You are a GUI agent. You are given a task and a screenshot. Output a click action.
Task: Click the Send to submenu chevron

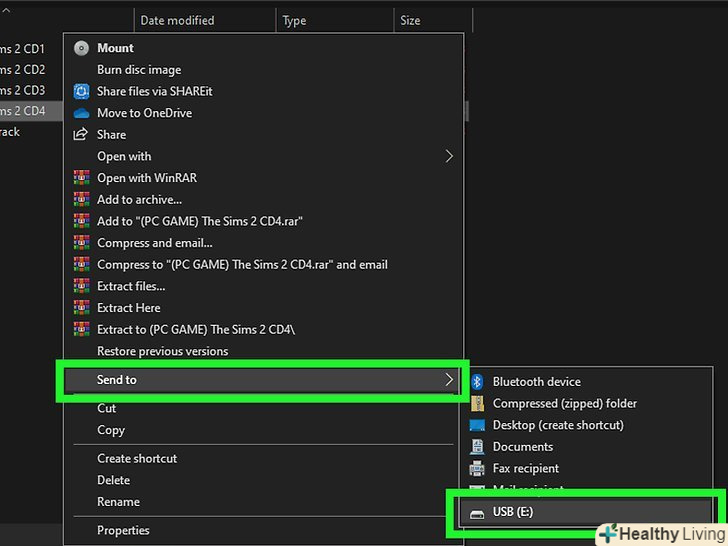[x=449, y=380]
